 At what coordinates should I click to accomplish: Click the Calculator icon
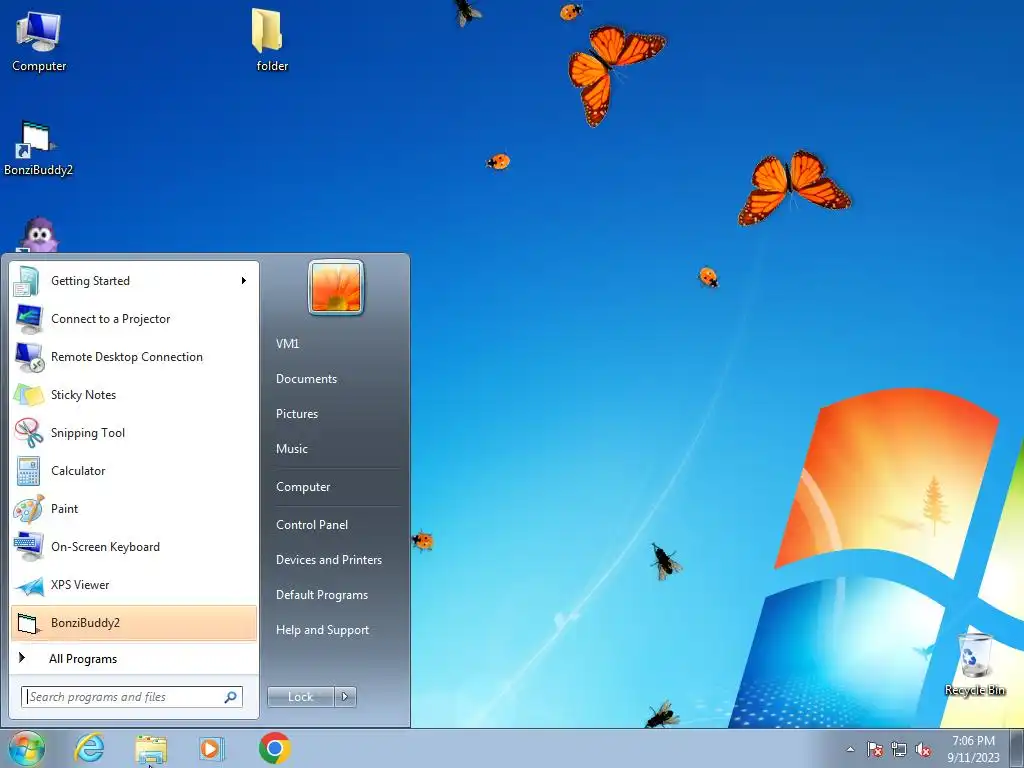28,471
